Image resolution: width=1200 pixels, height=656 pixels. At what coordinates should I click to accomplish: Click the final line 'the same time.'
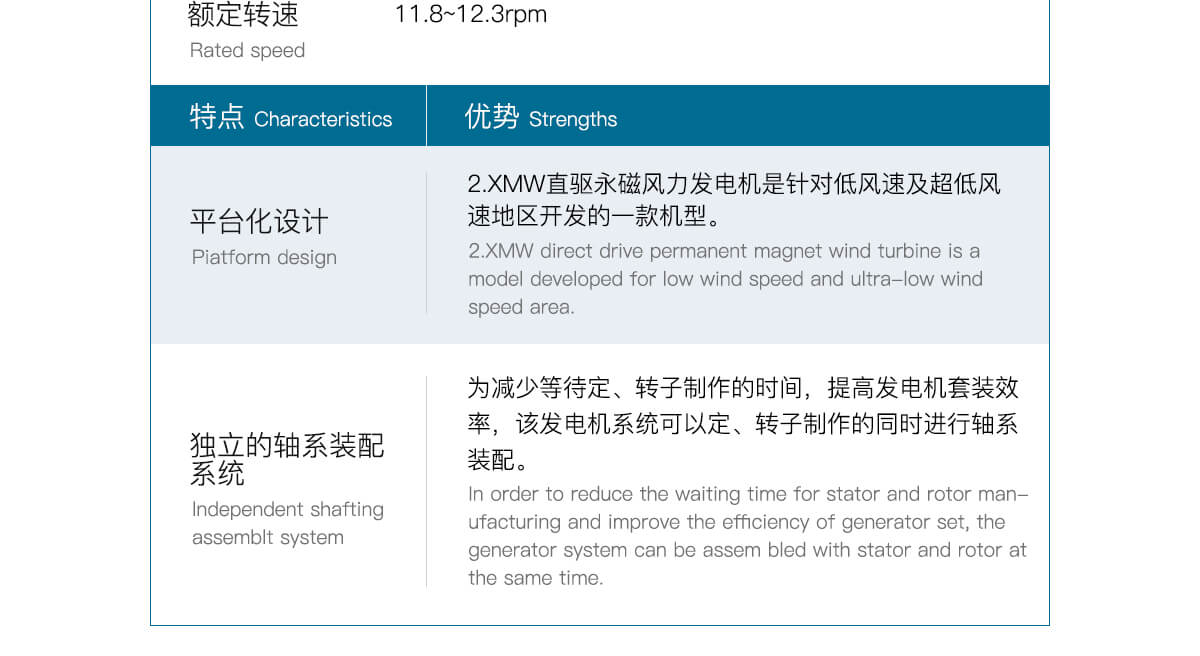535,578
